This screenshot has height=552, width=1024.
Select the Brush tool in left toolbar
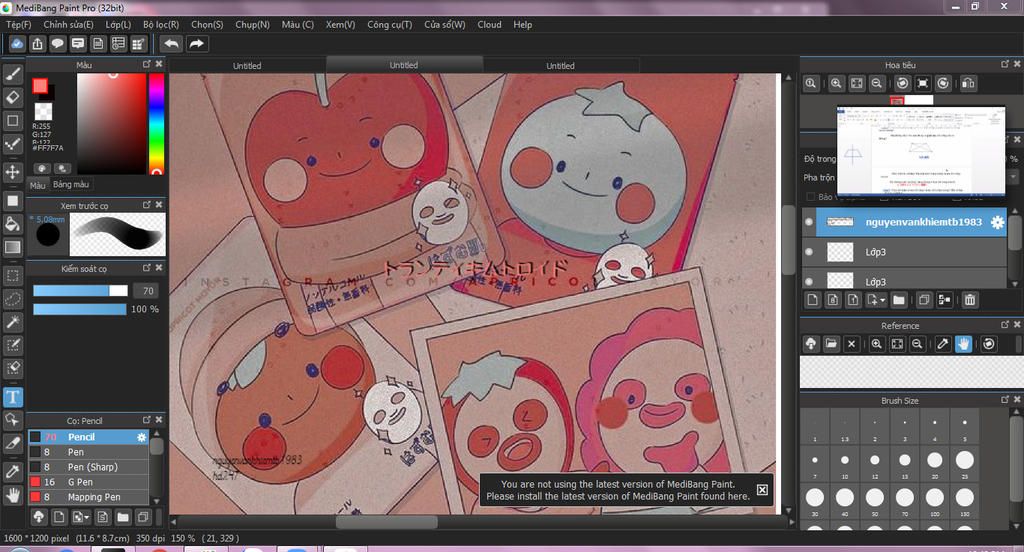12,74
